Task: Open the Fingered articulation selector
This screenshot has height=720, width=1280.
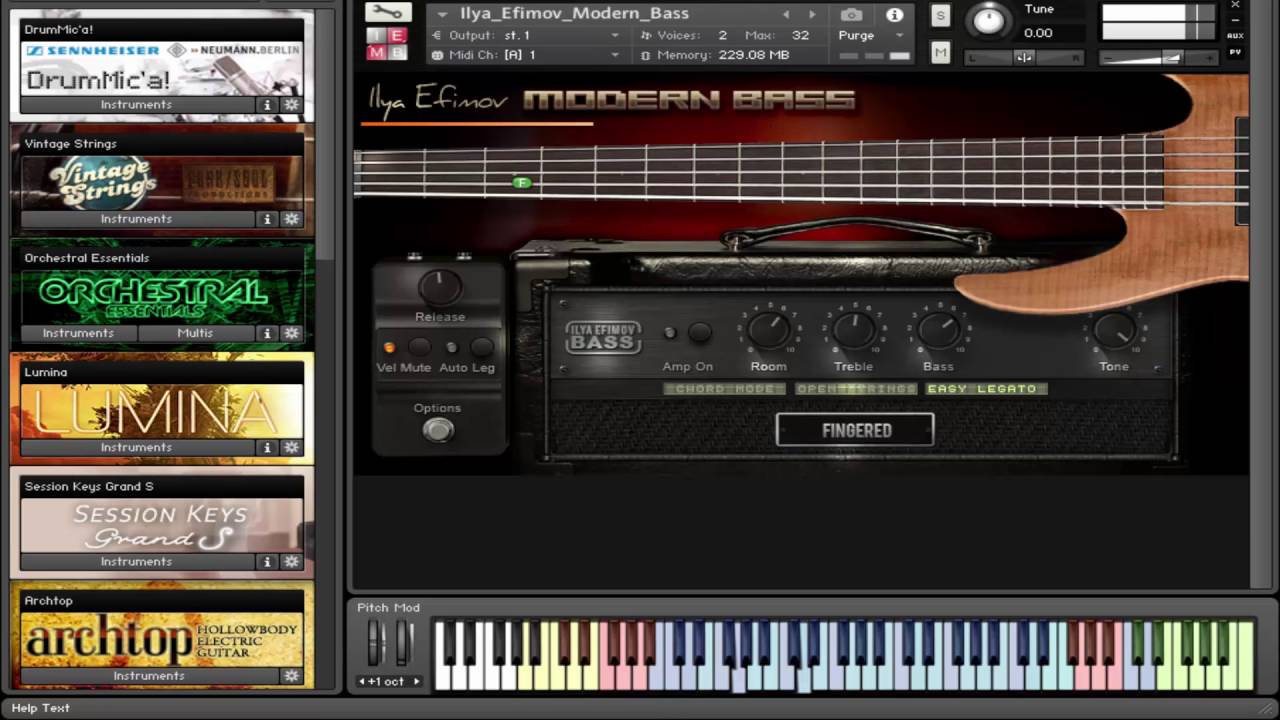Action: coord(856,430)
